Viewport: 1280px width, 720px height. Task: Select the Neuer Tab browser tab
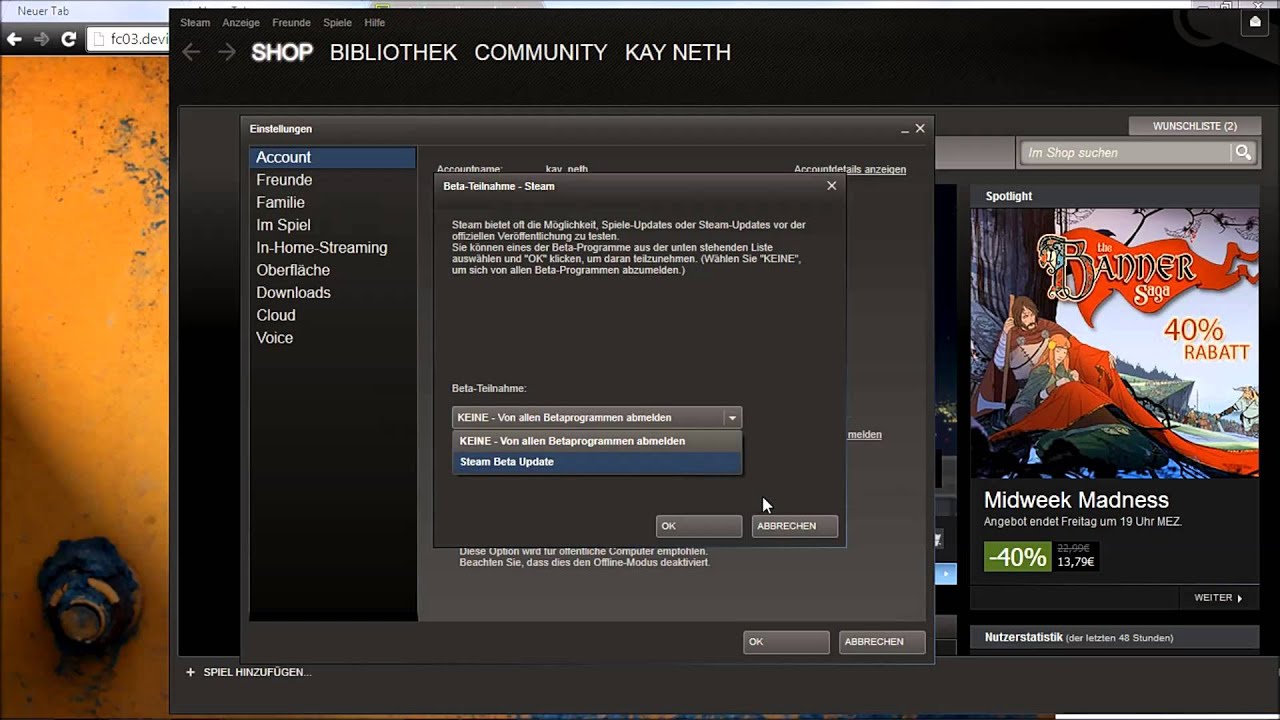(43, 11)
